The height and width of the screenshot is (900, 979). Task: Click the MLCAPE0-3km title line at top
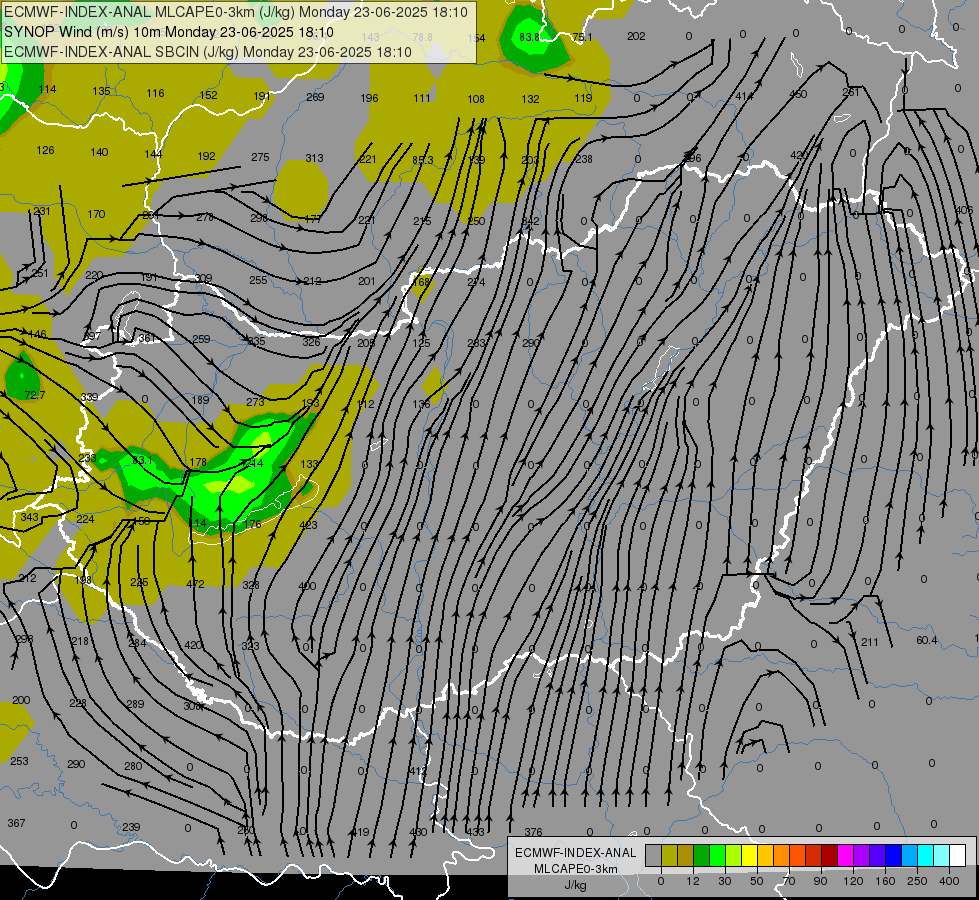236,12
